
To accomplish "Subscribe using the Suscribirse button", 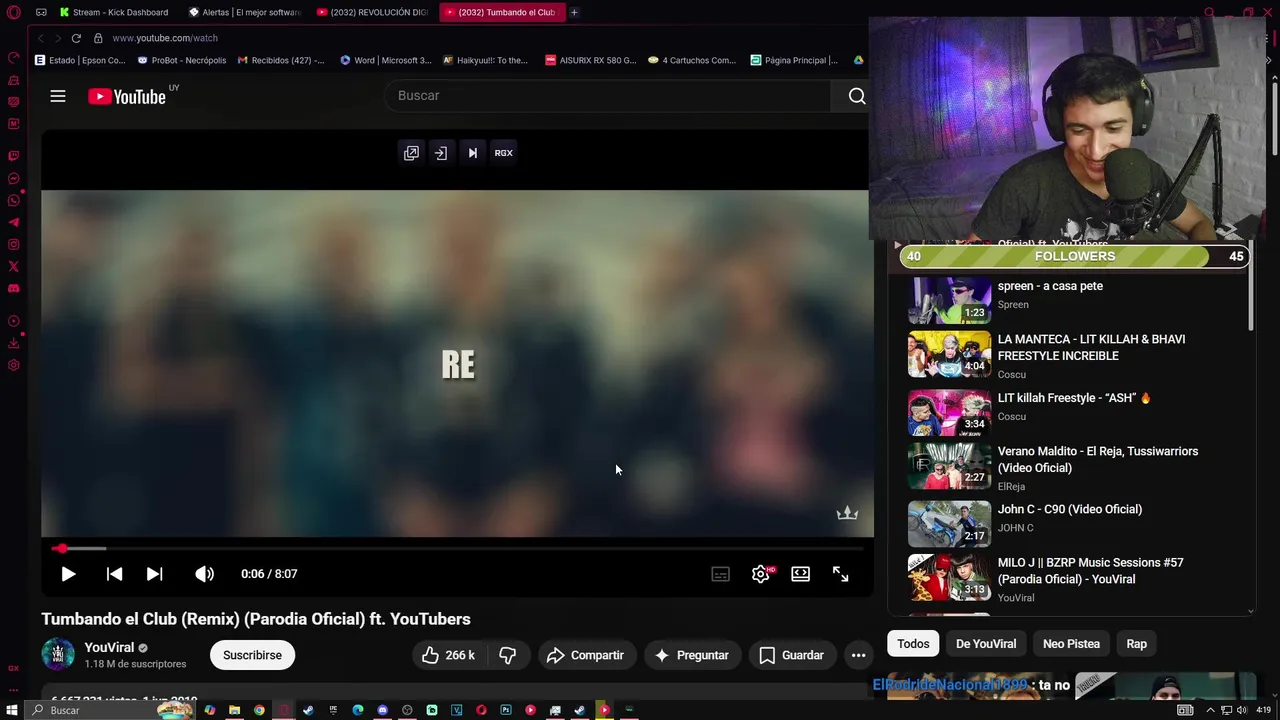I will (x=252, y=655).
